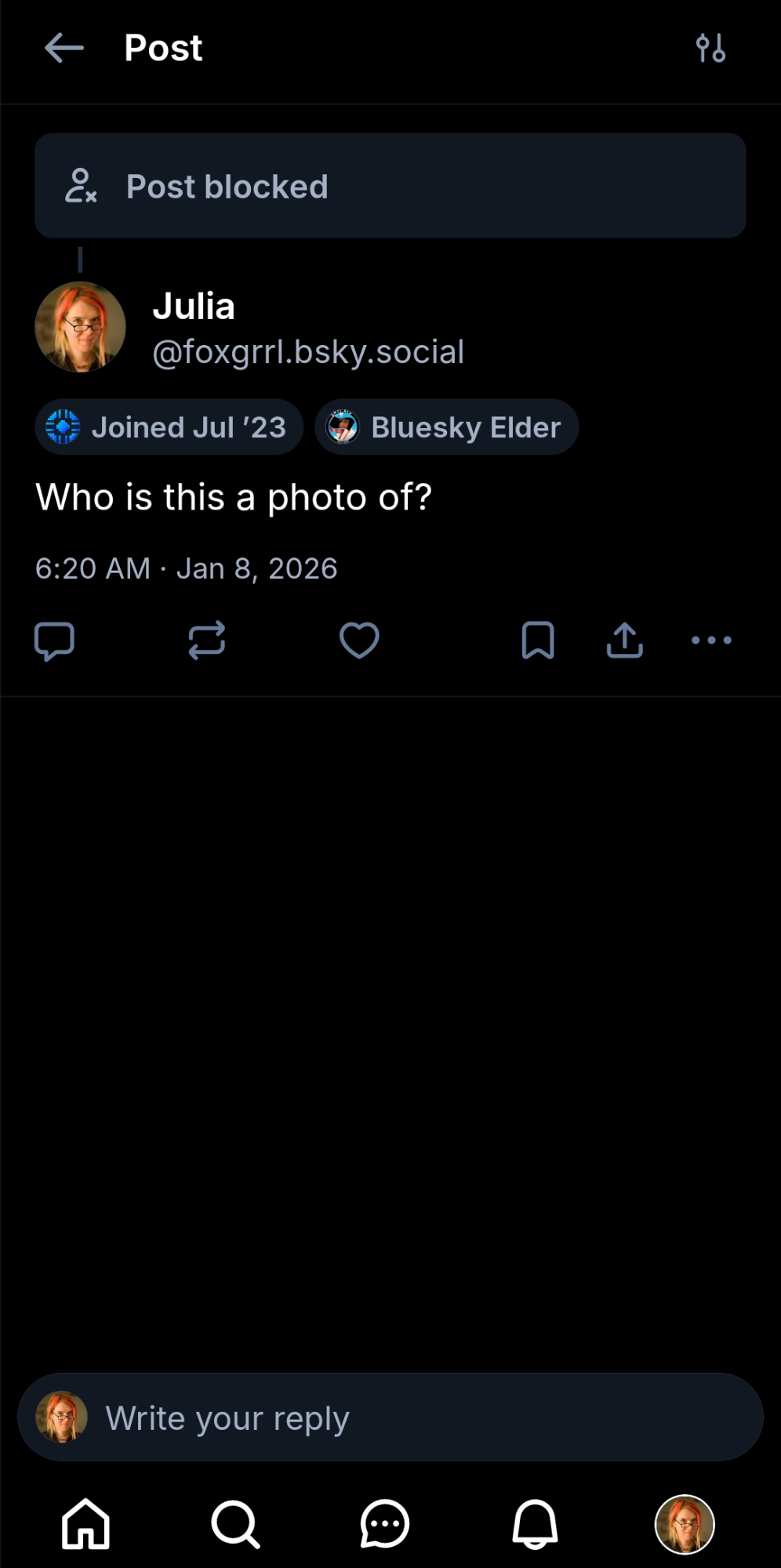Open the blocked post placeholder
The height and width of the screenshot is (1568, 781).
click(x=390, y=186)
